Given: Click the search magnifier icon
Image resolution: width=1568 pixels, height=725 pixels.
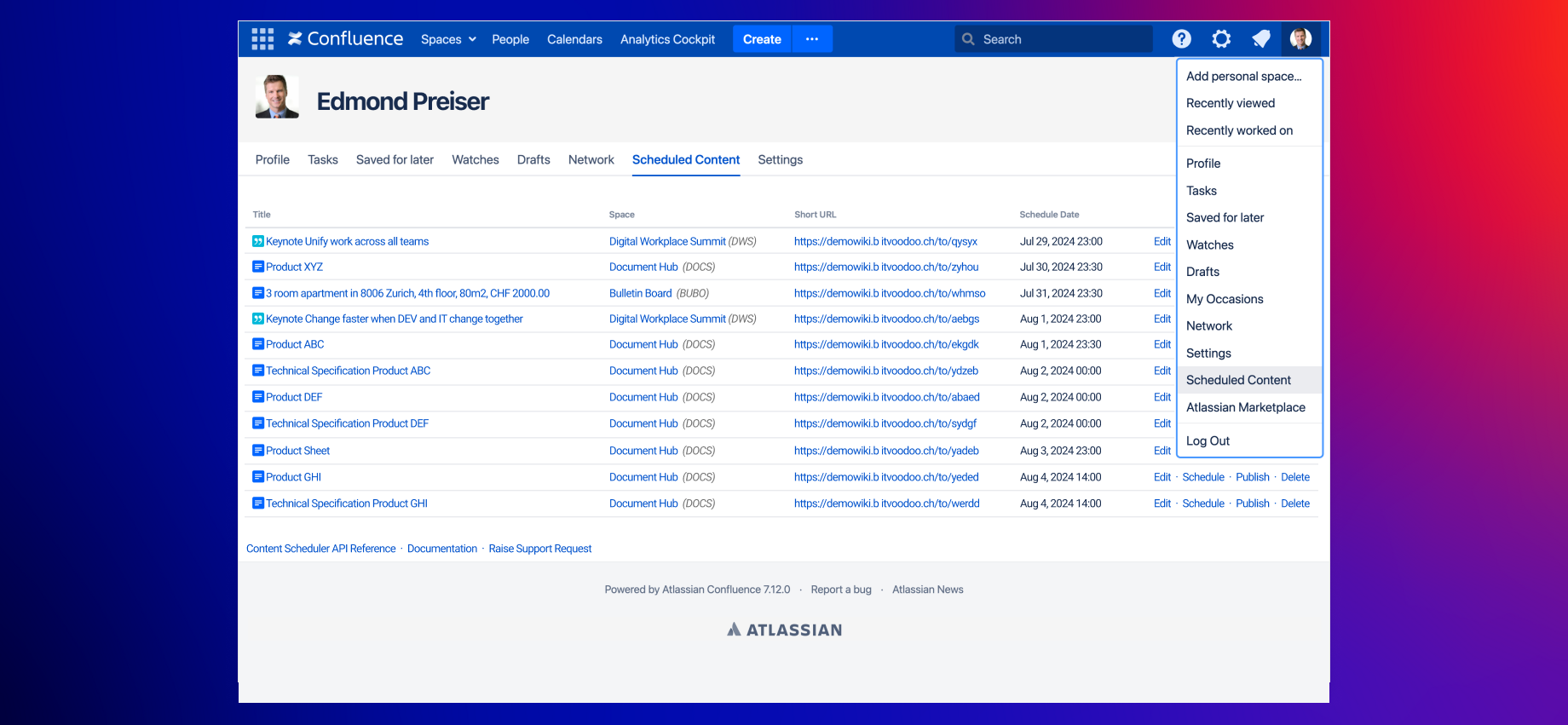Looking at the screenshot, I should 968,39.
